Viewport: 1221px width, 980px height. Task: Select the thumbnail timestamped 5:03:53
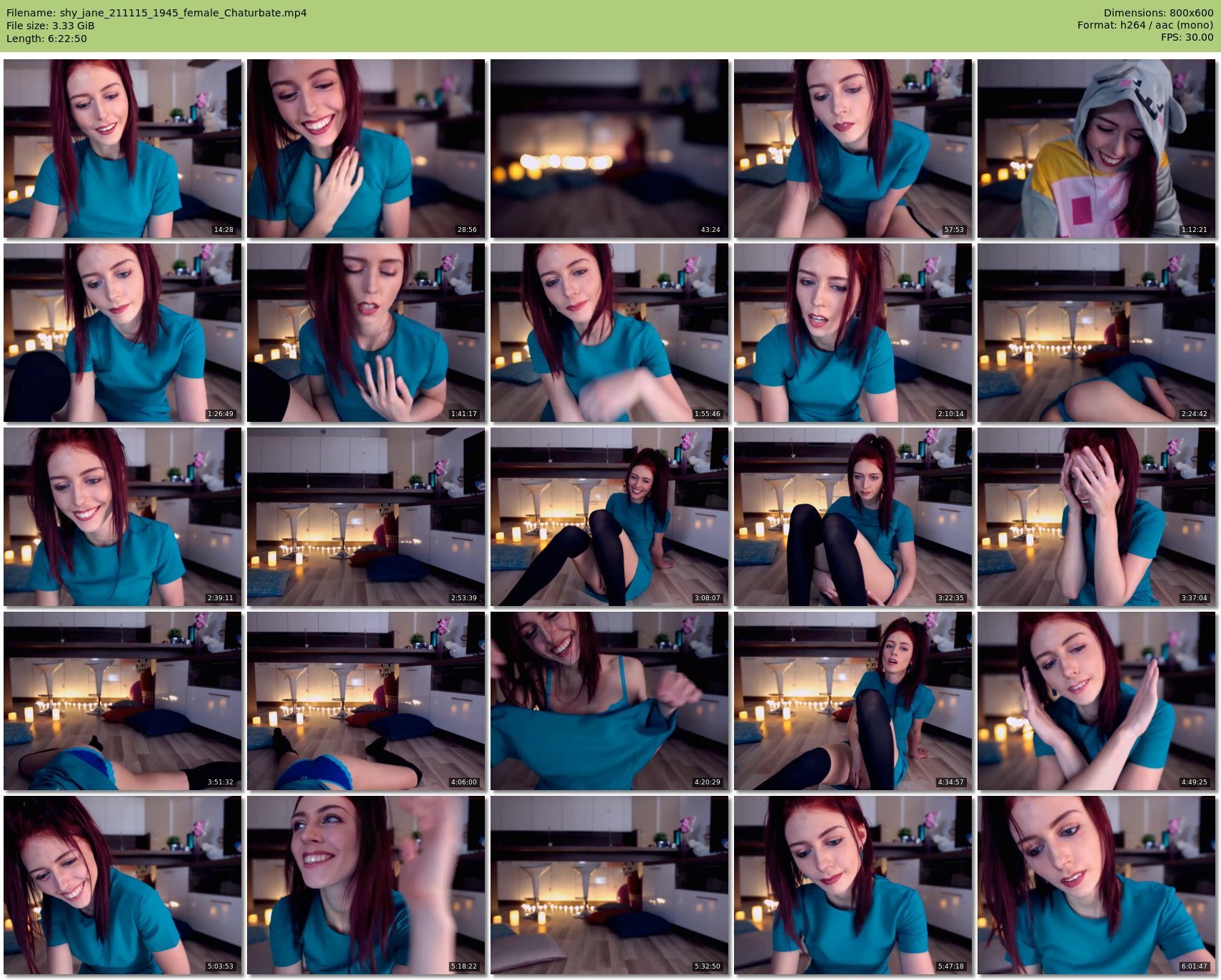tap(122, 885)
